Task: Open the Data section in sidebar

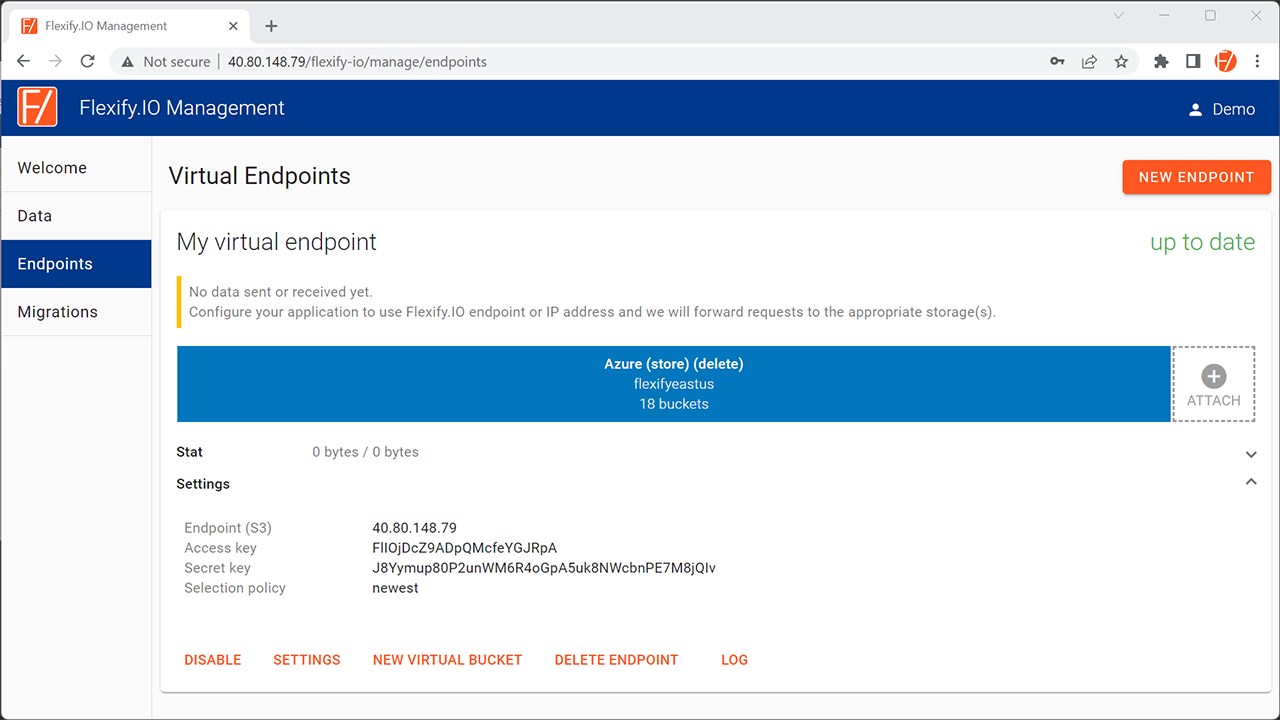Action: pyautogui.click(x=76, y=216)
